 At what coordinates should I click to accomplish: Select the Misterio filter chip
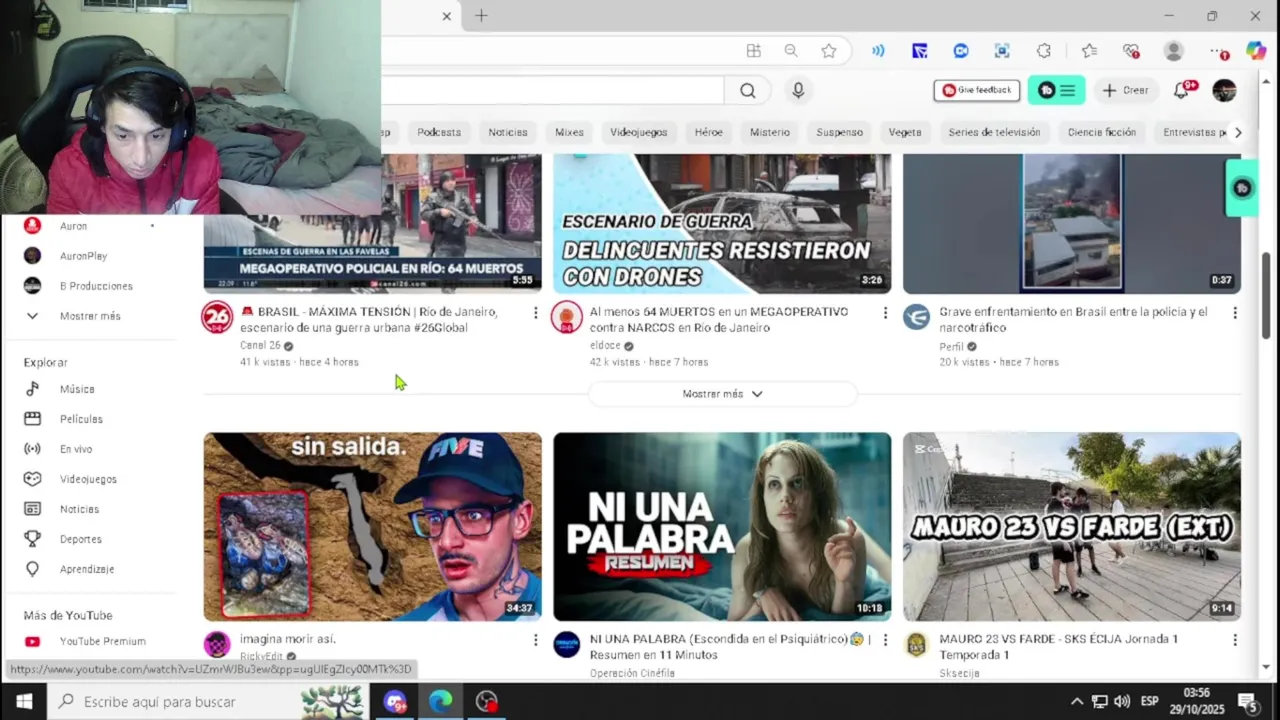click(770, 132)
